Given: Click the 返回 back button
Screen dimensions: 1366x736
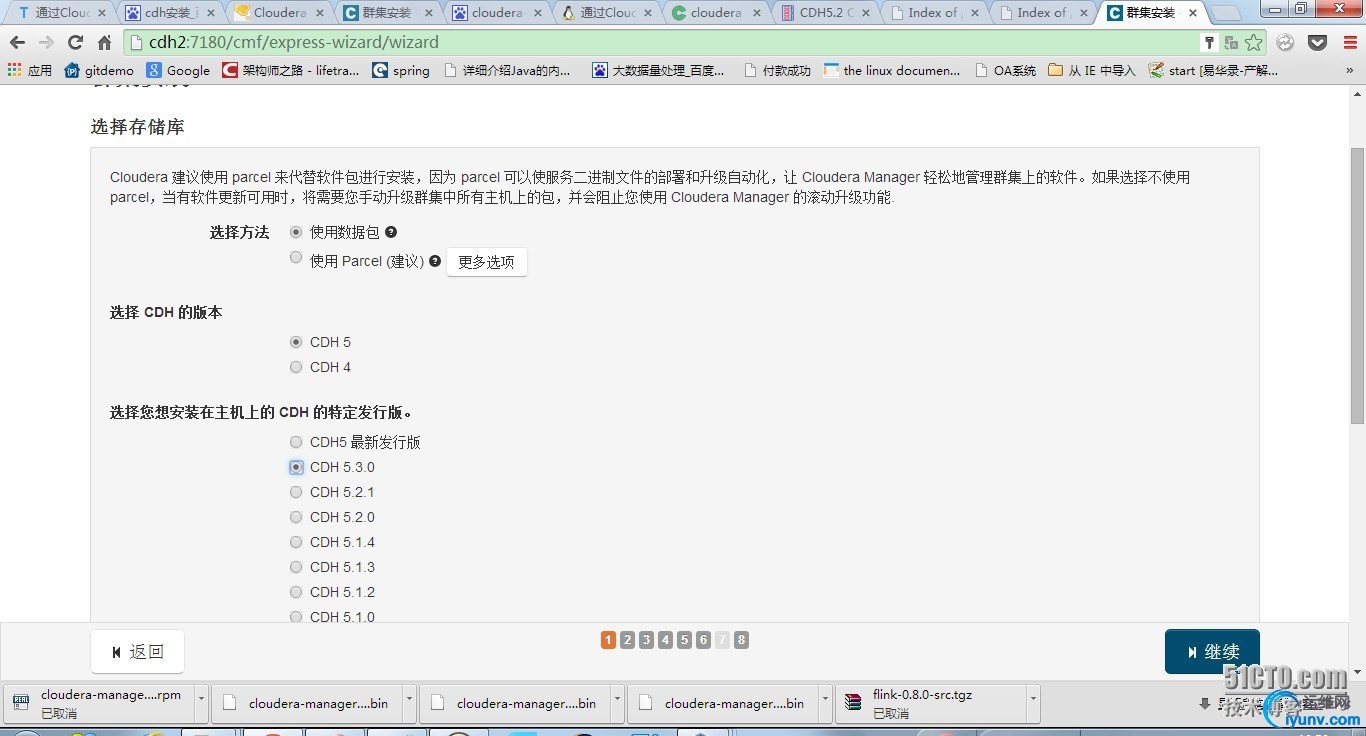Looking at the screenshot, I should pos(137,652).
